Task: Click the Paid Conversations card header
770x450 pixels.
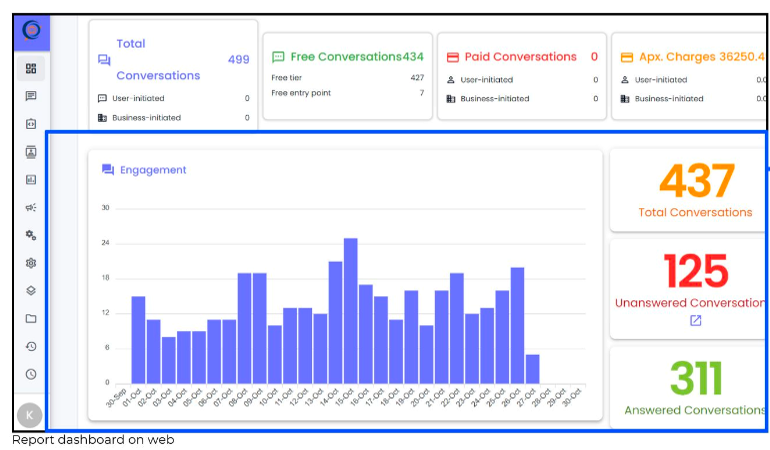Action: pos(520,57)
